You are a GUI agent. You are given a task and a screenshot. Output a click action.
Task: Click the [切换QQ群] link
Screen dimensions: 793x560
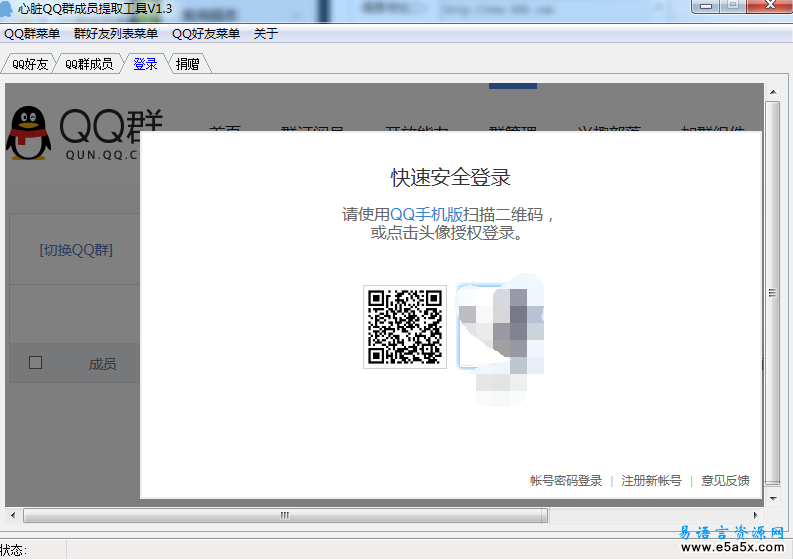(76, 250)
